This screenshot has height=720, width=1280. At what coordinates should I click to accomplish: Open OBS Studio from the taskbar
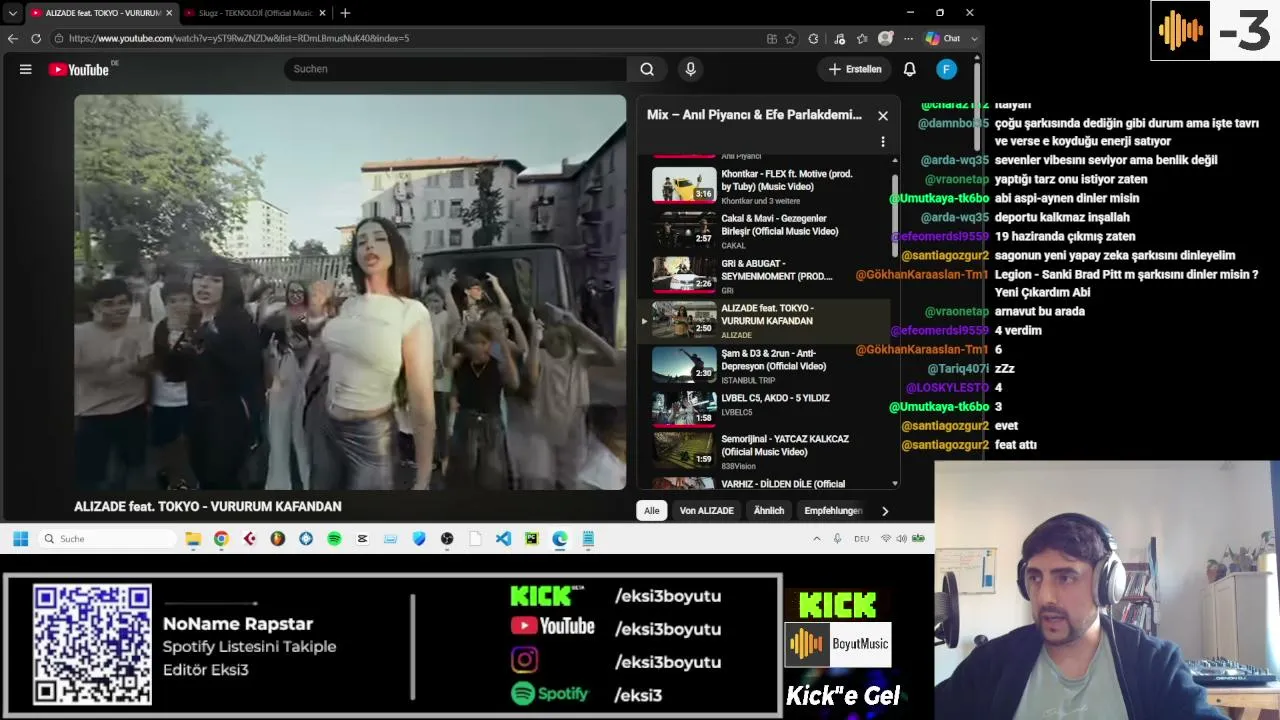(447, 539)
